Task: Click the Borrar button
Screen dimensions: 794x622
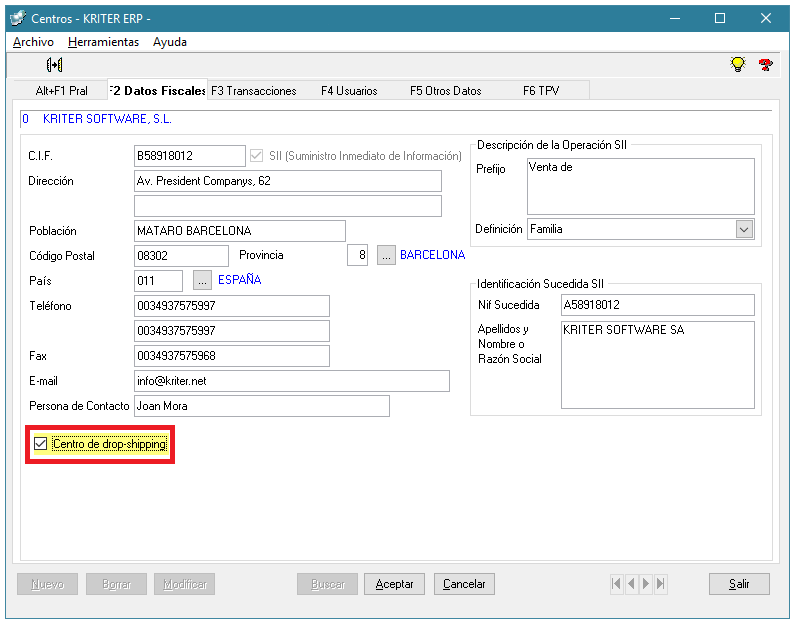Action: (x=116, y=584)
